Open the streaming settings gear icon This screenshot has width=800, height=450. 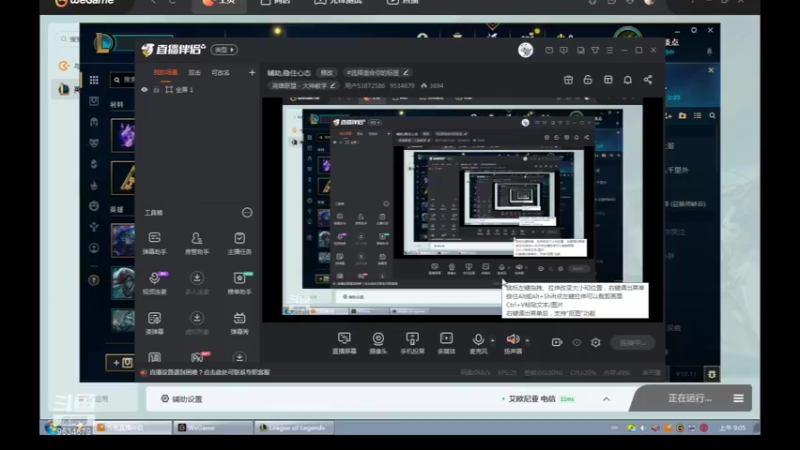tap(595, 342)
